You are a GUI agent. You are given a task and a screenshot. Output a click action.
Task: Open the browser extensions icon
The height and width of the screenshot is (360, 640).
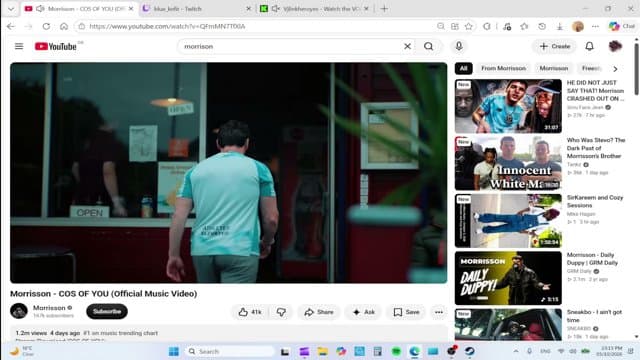(487, 26)
